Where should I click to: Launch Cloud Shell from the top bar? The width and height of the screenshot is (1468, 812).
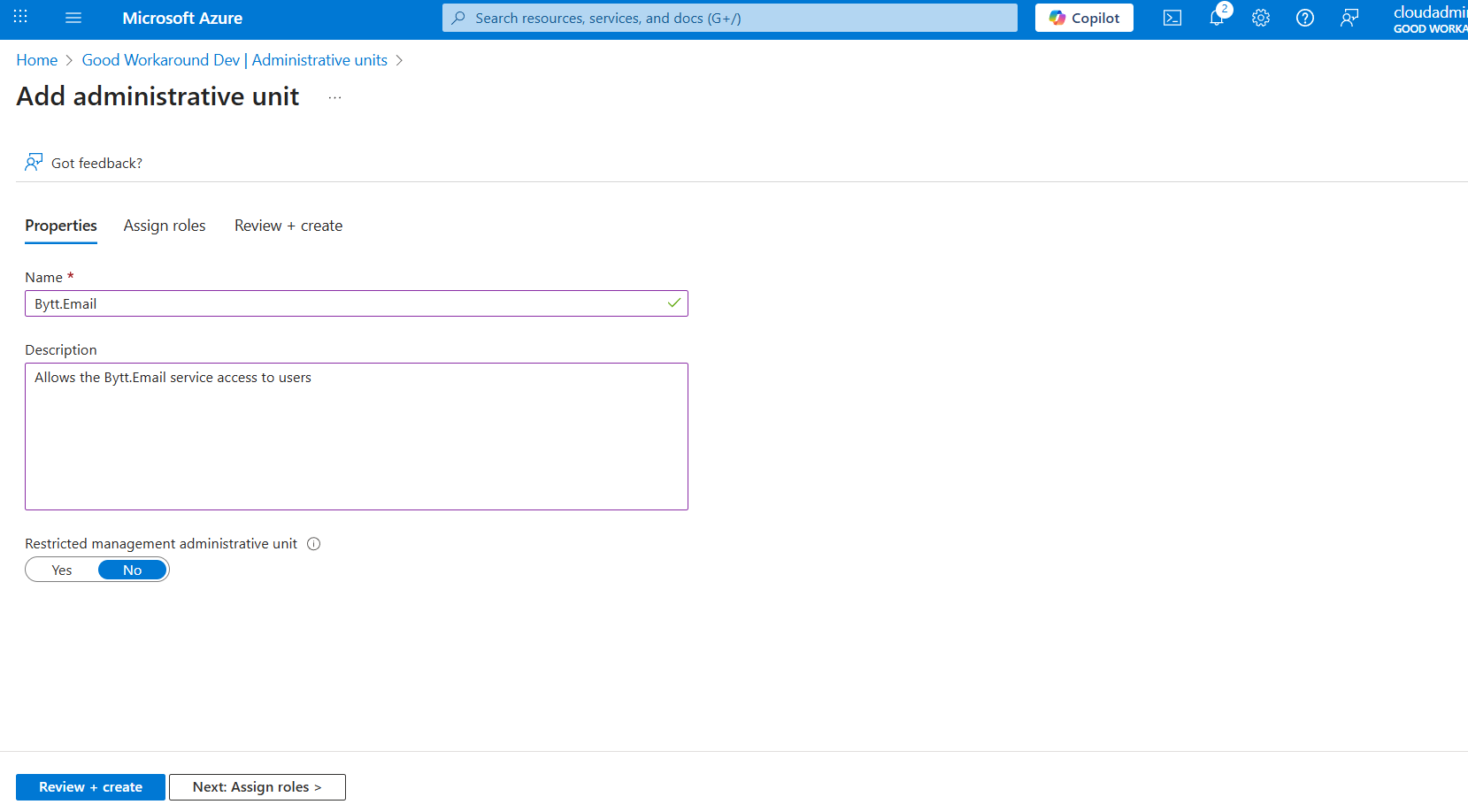pos(1172,18)
